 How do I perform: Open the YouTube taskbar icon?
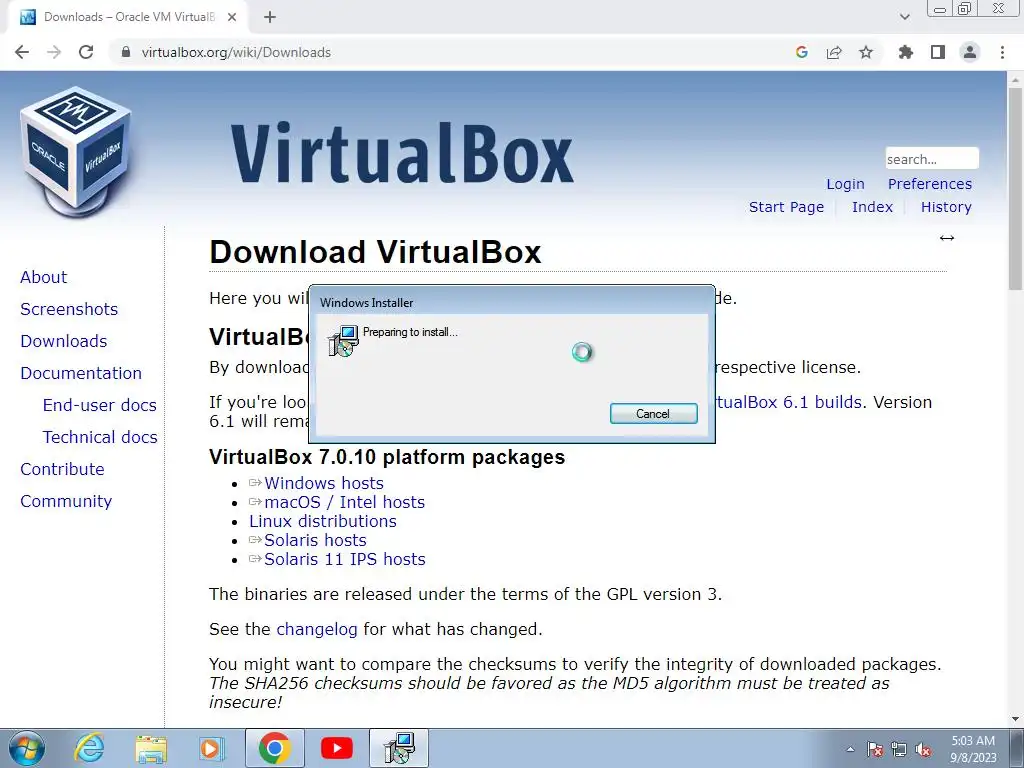click(x=337, y=748)
